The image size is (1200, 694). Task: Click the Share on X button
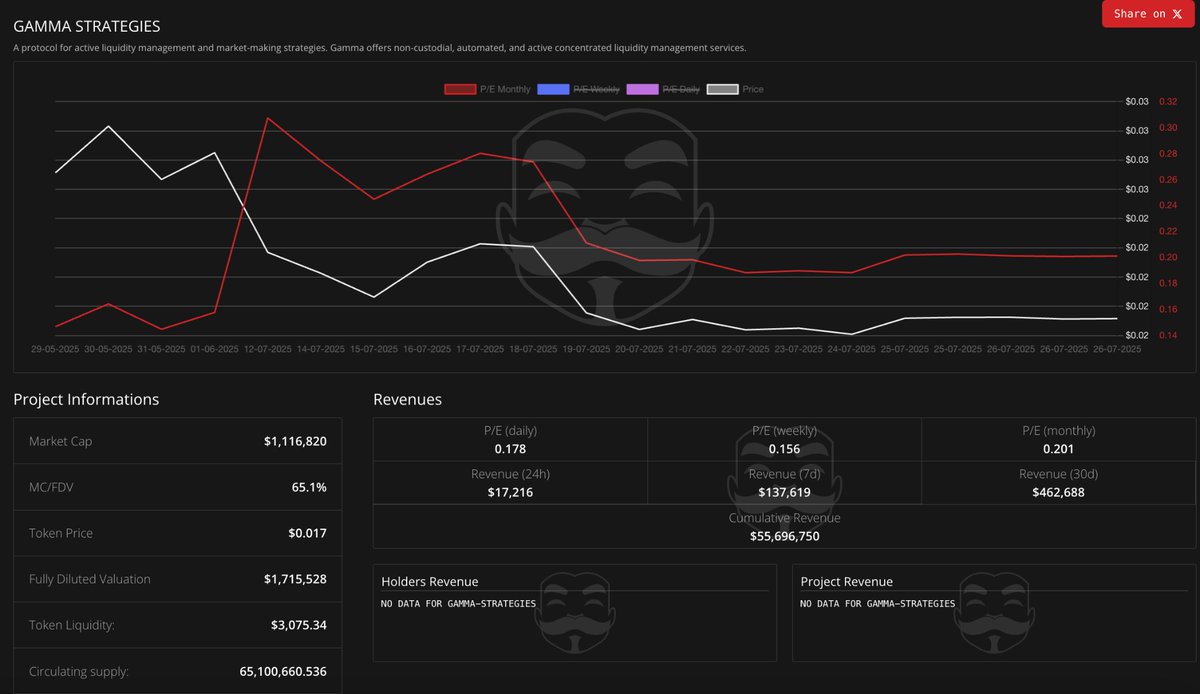1148,14
